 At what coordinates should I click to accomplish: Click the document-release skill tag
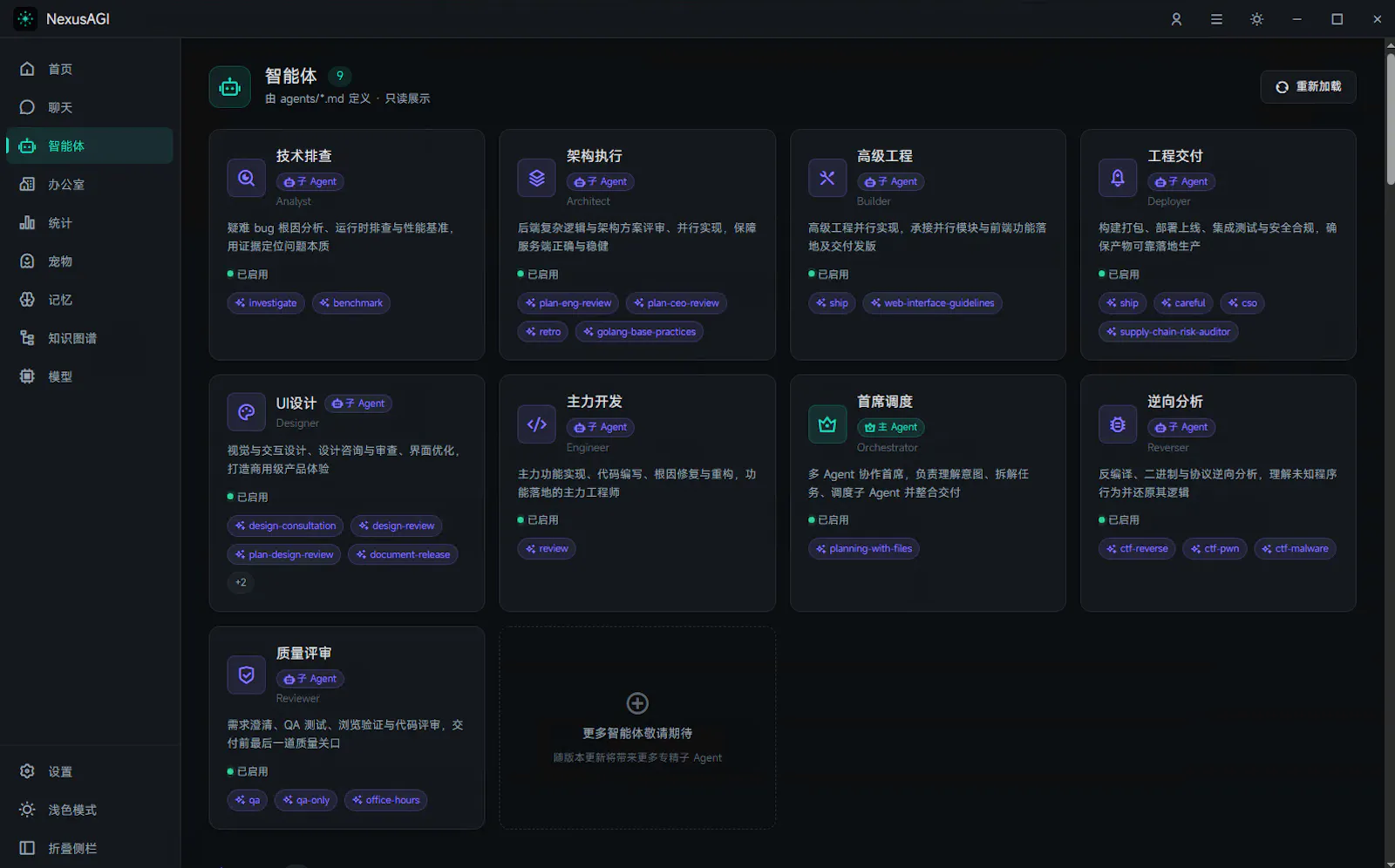click(403, 555)
